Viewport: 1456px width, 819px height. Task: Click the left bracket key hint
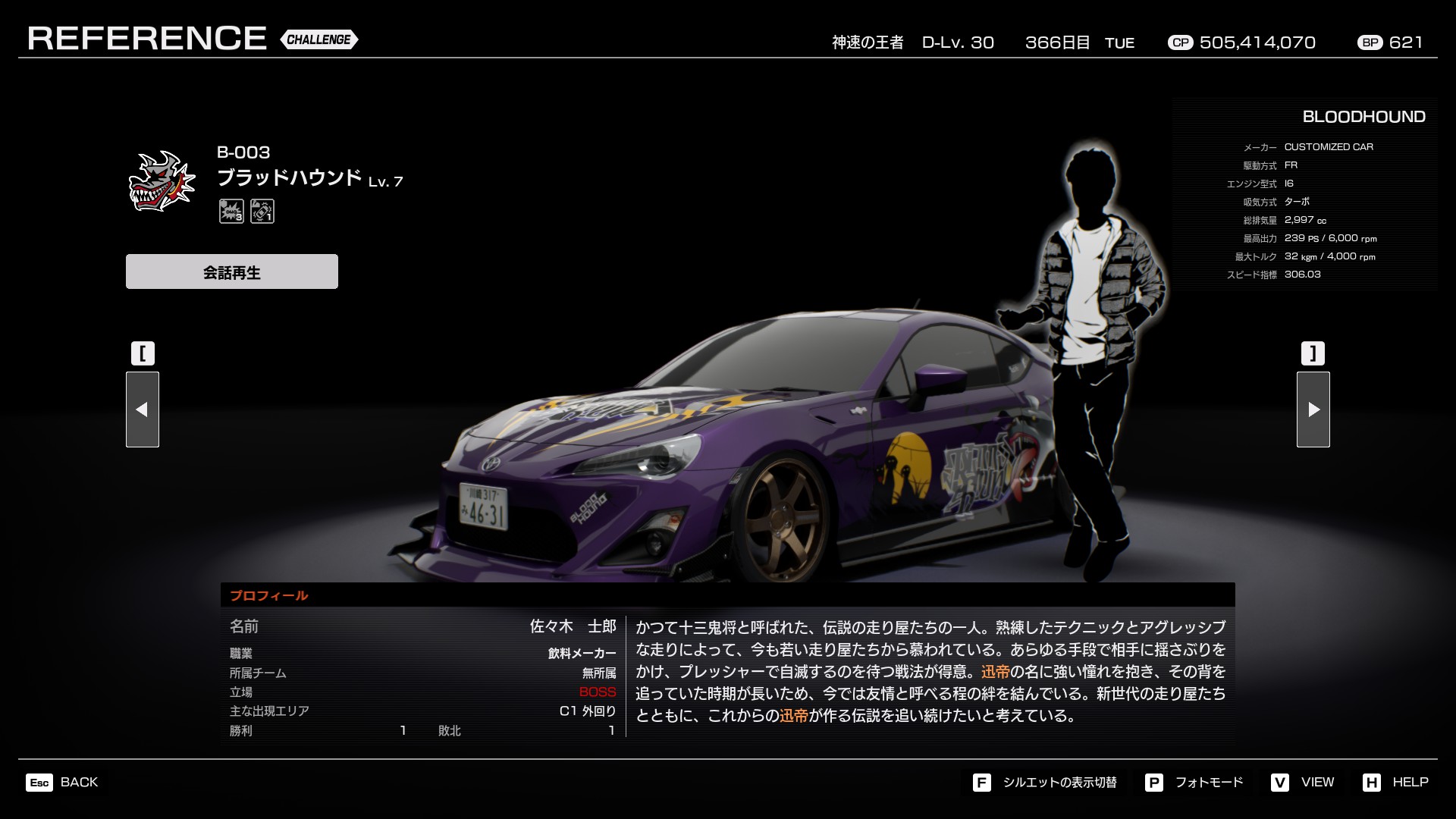click(143, 353)
